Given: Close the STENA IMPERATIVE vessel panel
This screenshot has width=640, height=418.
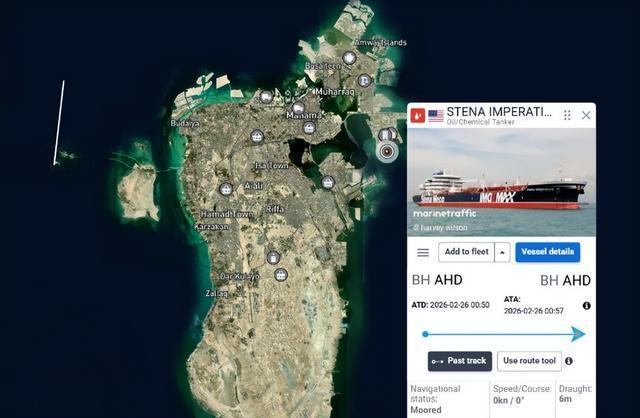Looking at the screenshot, I should pos(586,115).
